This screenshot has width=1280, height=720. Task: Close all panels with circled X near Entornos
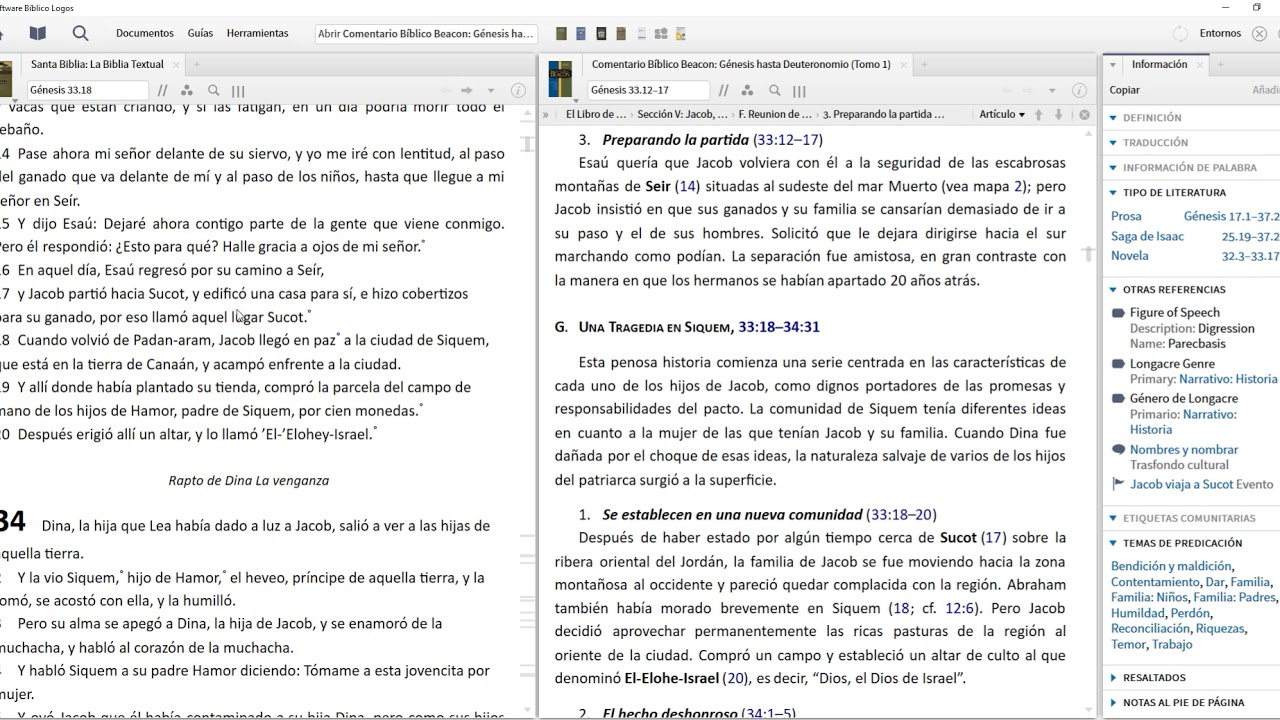1260,33
